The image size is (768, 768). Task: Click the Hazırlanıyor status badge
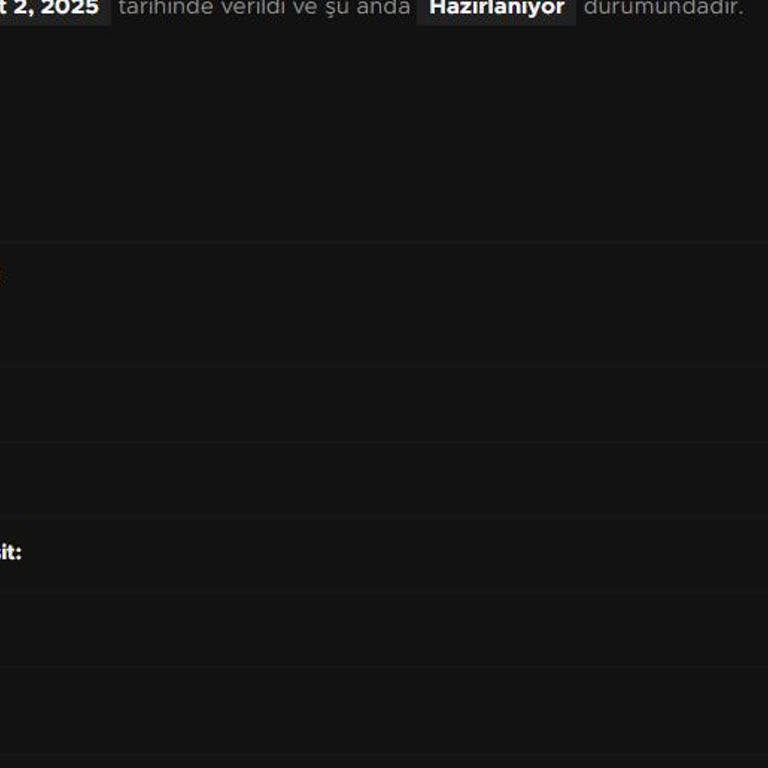(496, 8)
